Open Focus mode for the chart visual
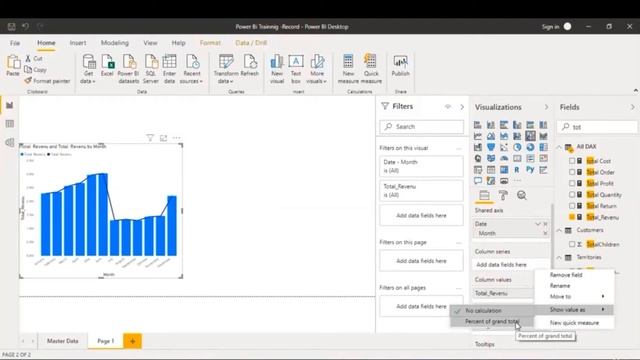Image resolution: width=640 pixels, height=360 pixels. [163, 138]
